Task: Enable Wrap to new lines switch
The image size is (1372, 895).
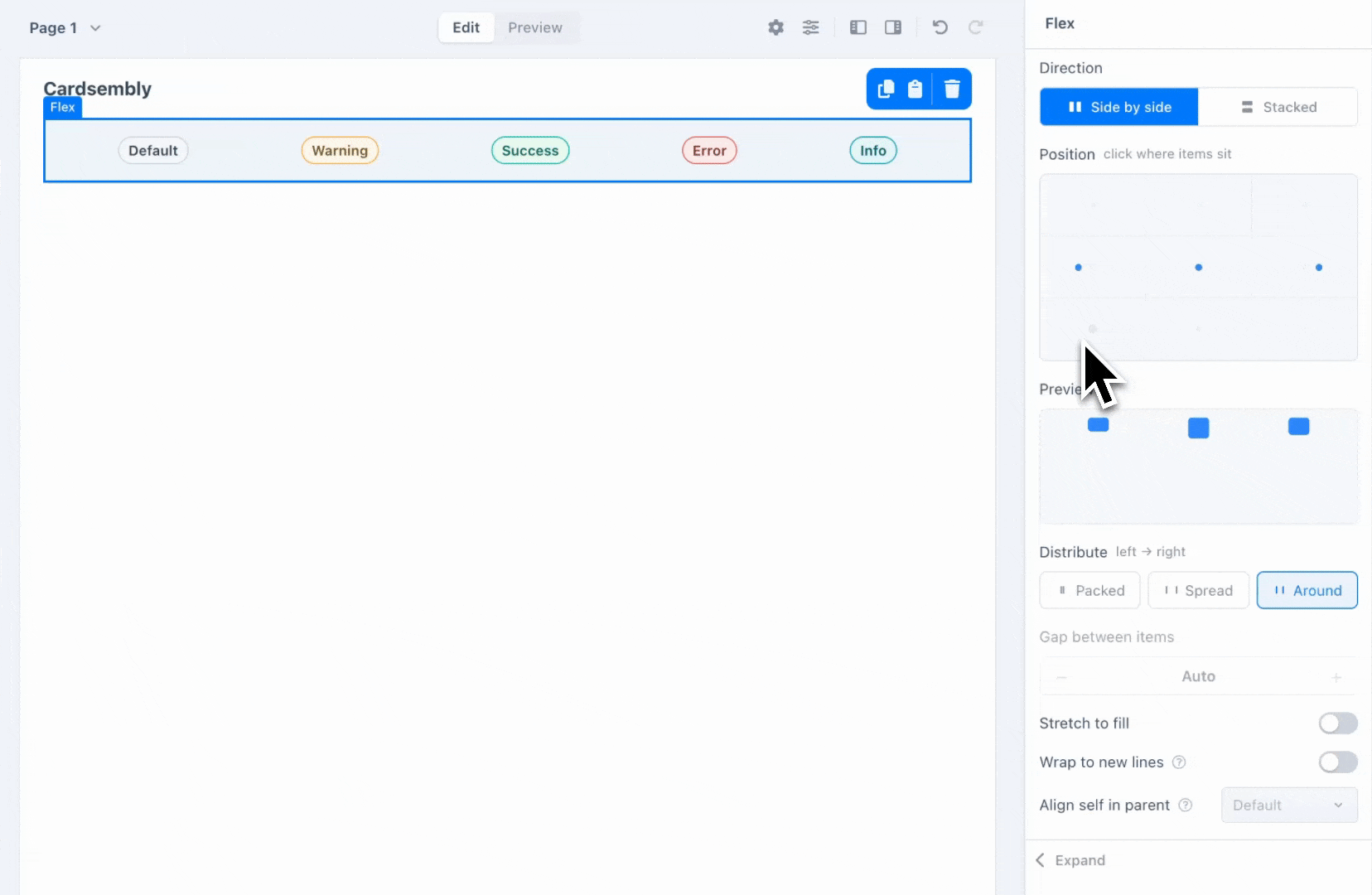Action: (x=1338, y=762)
